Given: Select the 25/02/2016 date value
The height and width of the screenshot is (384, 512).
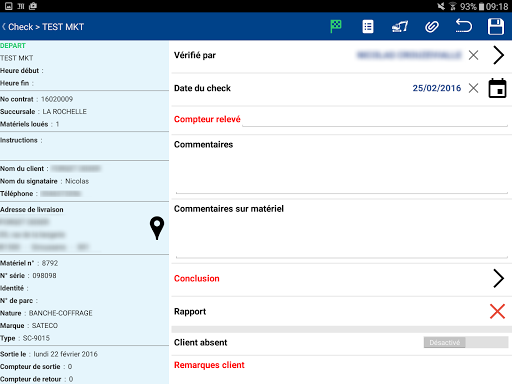Looking at the screenshot, I should (437, 88).
